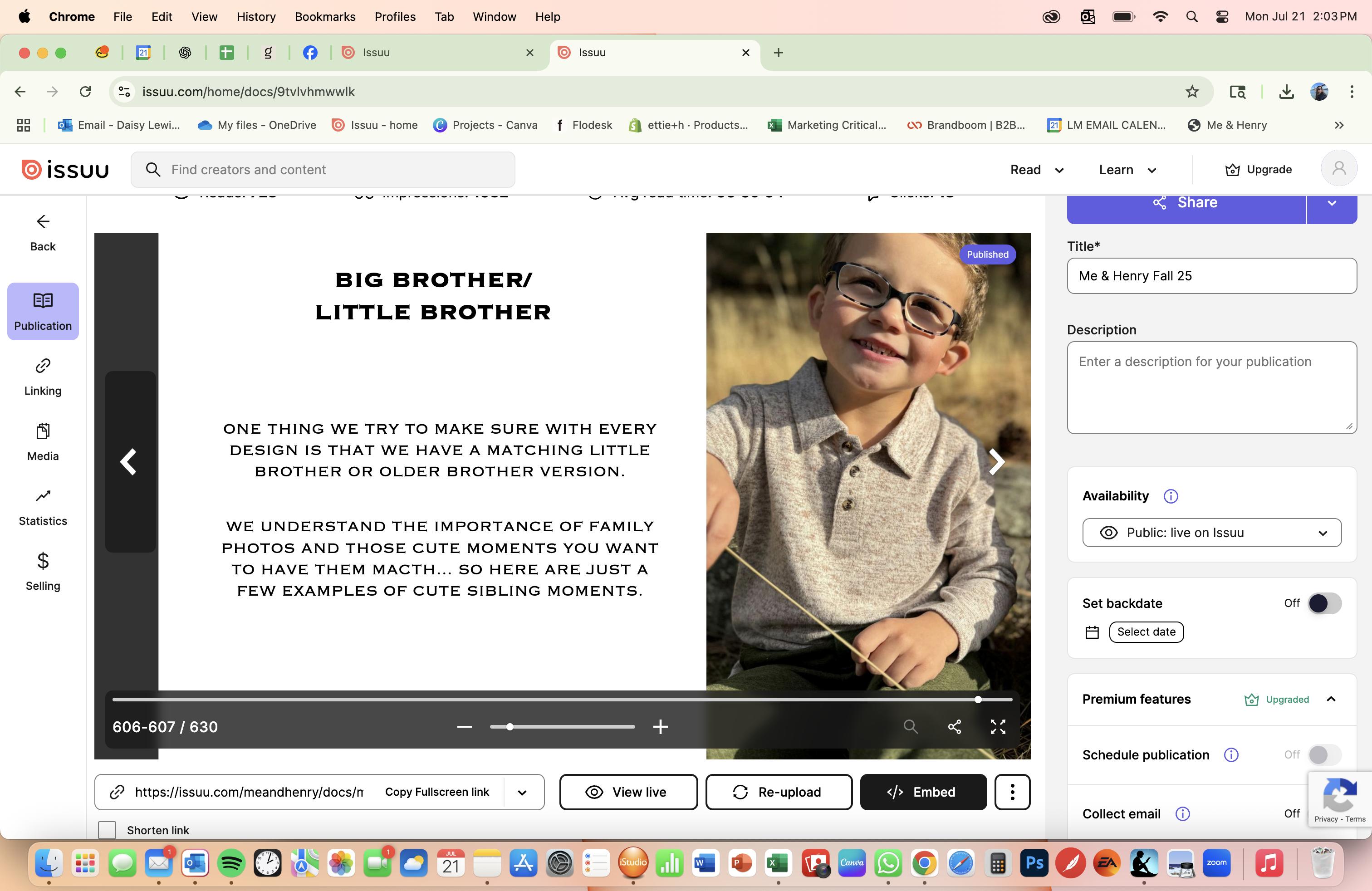Enter fullscreen mode in document viewer
This screenshot has width=1372, height=891.
tap(998, 727)
